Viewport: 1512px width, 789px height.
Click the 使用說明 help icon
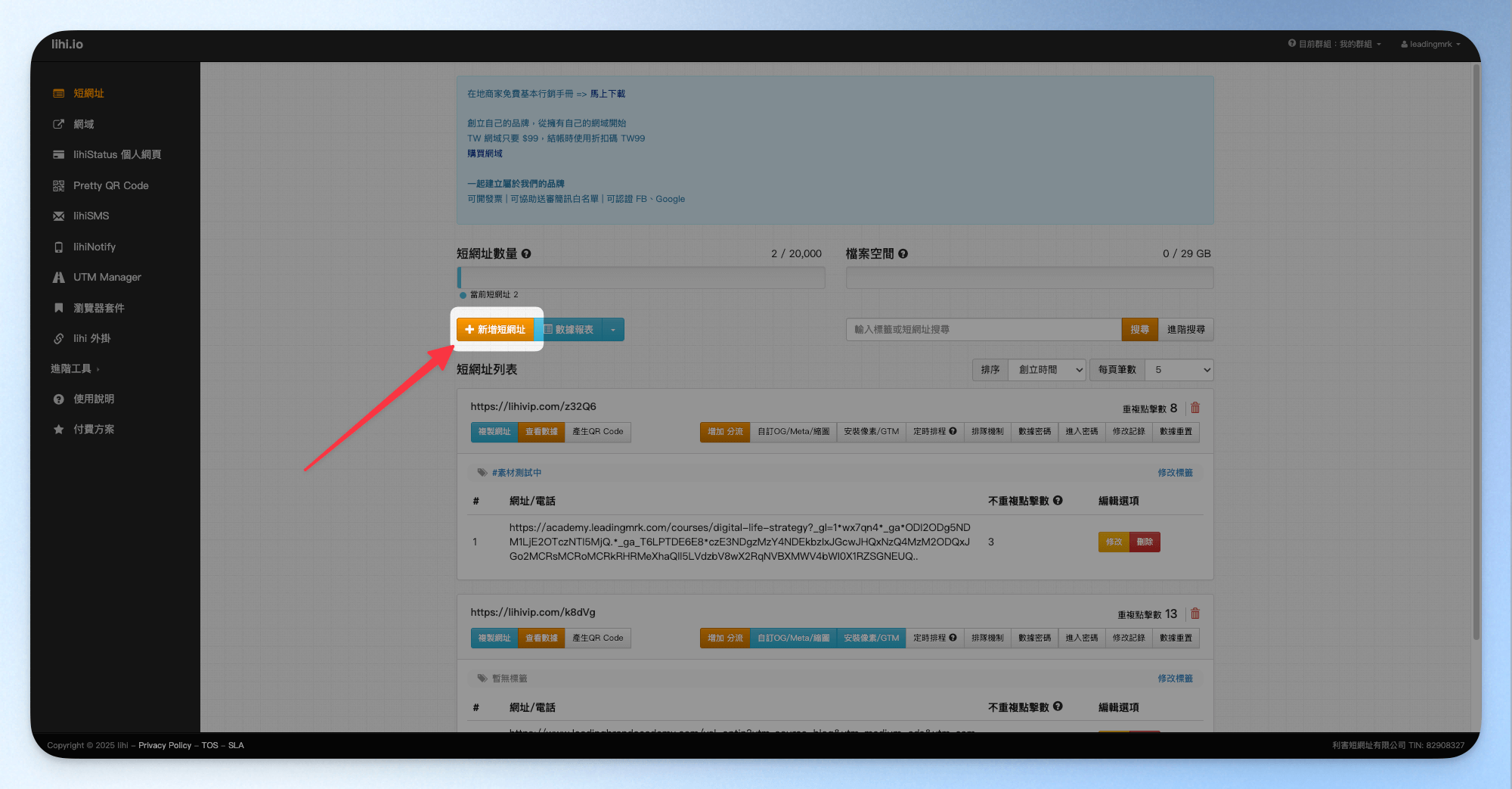click(58, 399)
